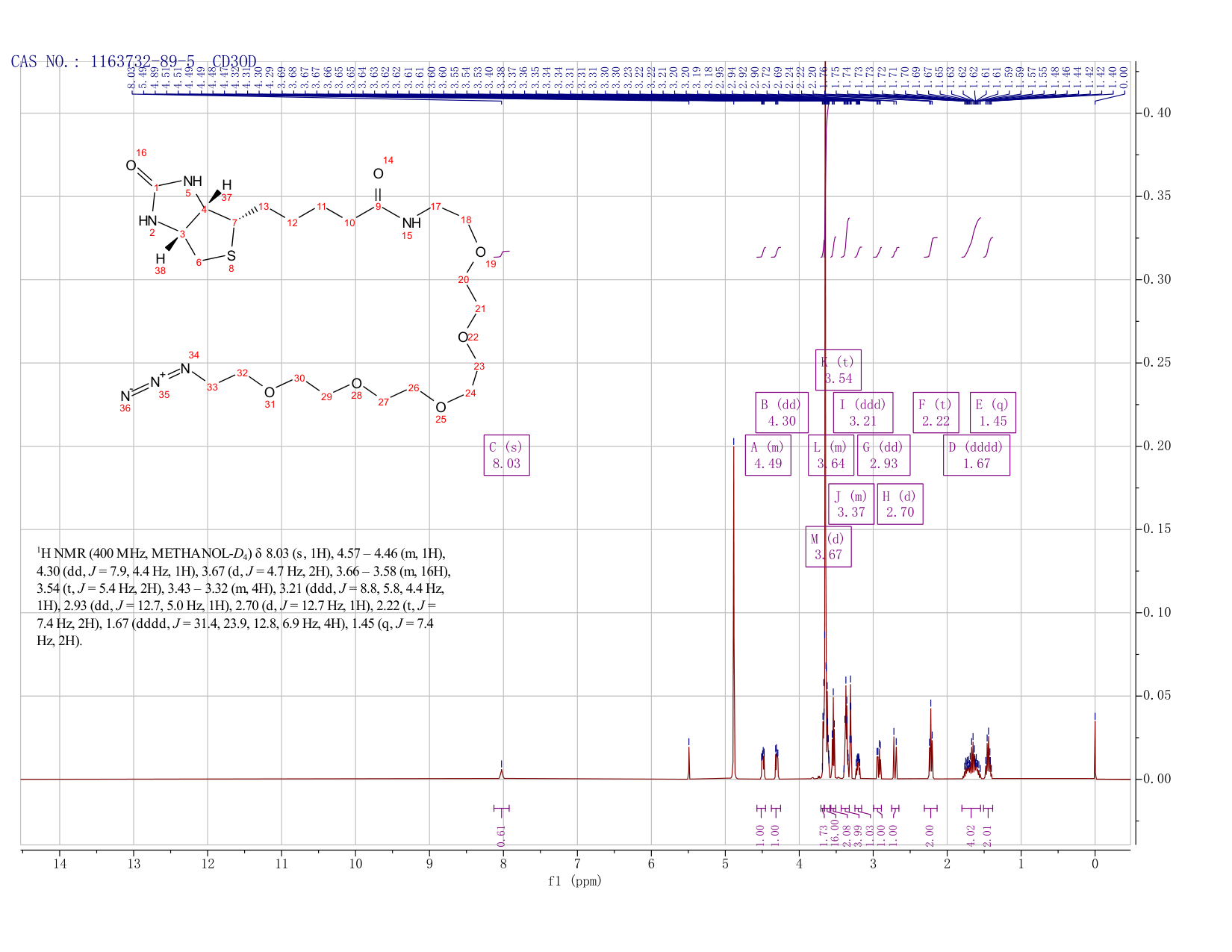
Task: Select the K (t) 3.54 multiplet label
Action: click(838, 370)
